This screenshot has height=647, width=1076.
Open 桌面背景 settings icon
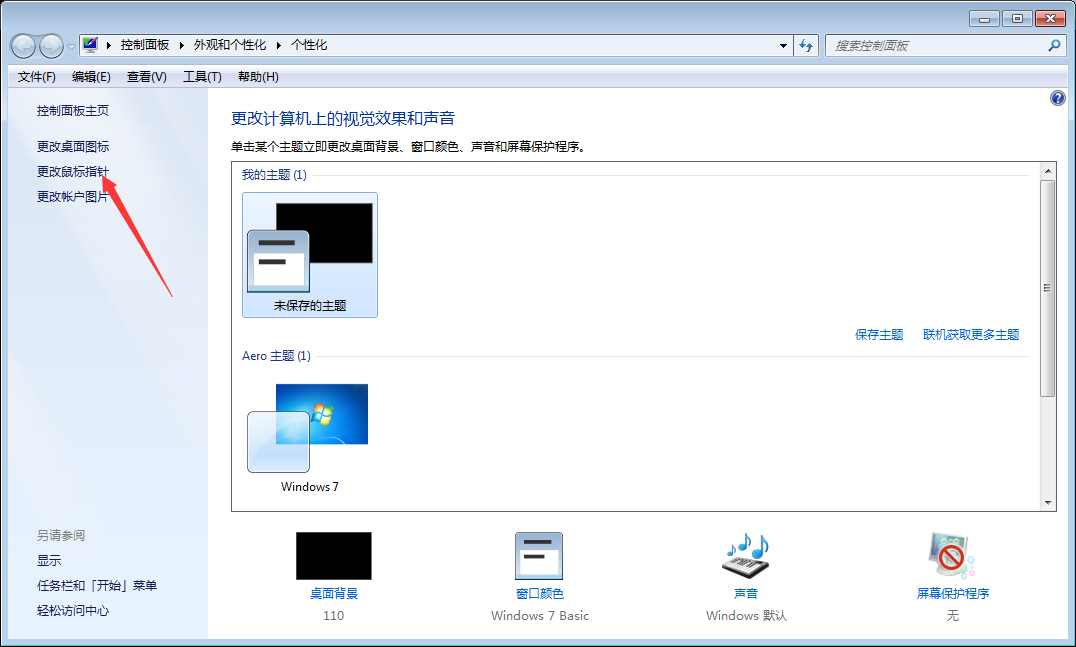(333, 556)
